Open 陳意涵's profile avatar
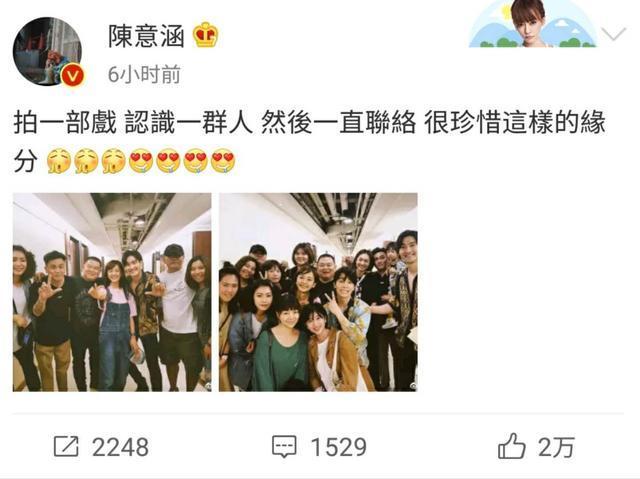Image resolution: width=640 pixels, height=479 pixels. click(47, 51)
